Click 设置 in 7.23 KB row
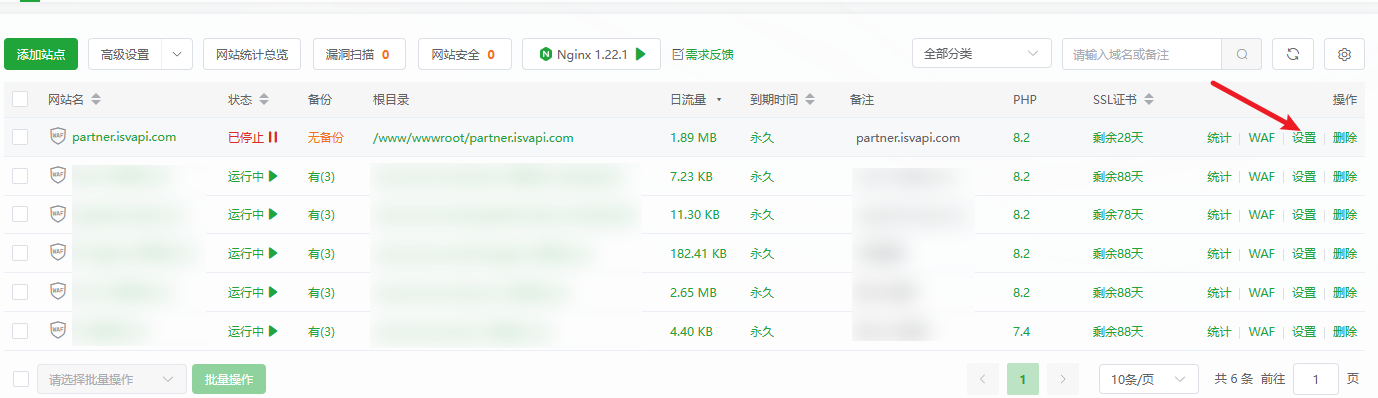1378x398 pixels. click(1304, 176)
